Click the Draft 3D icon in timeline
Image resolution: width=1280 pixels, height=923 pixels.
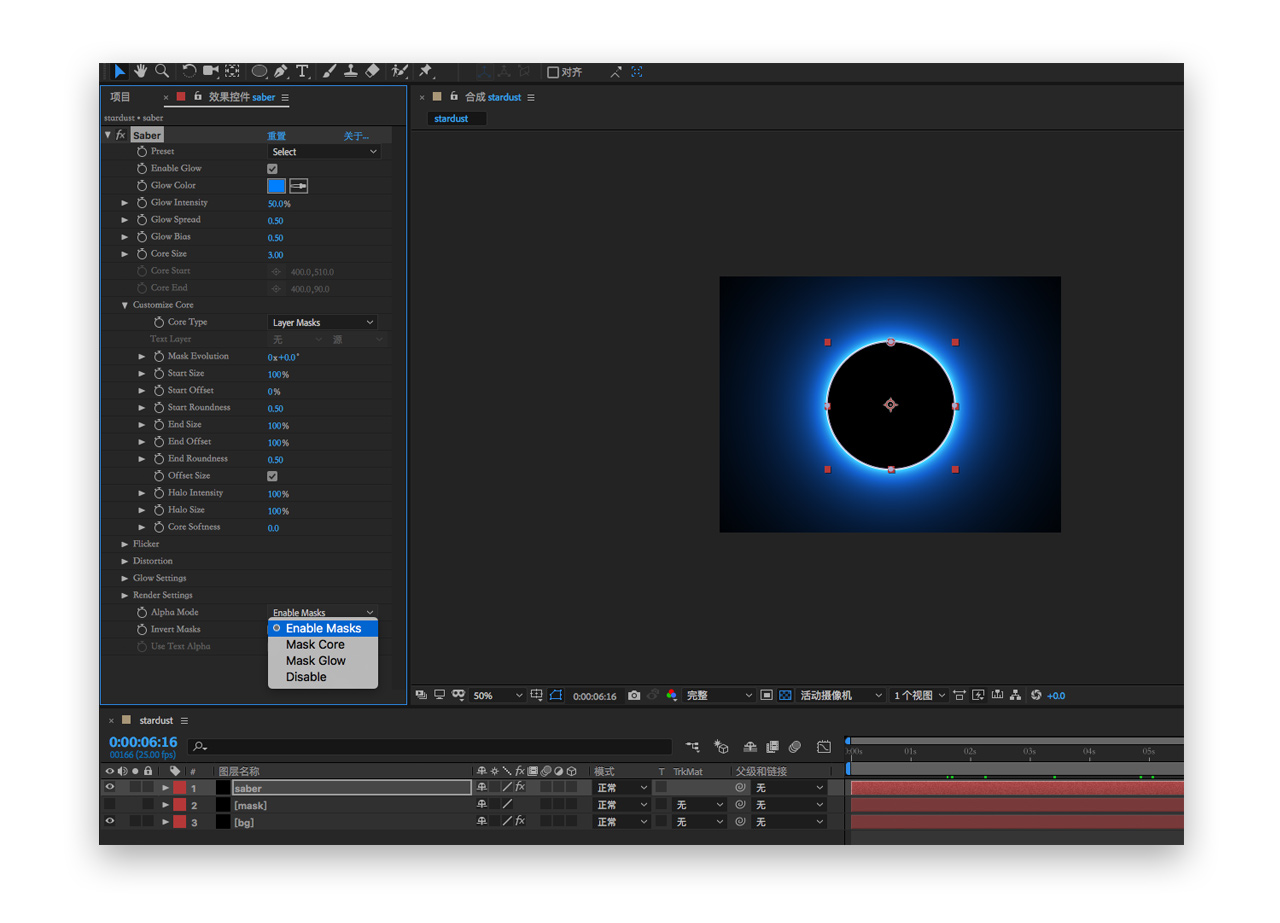(x=721, y=747)
